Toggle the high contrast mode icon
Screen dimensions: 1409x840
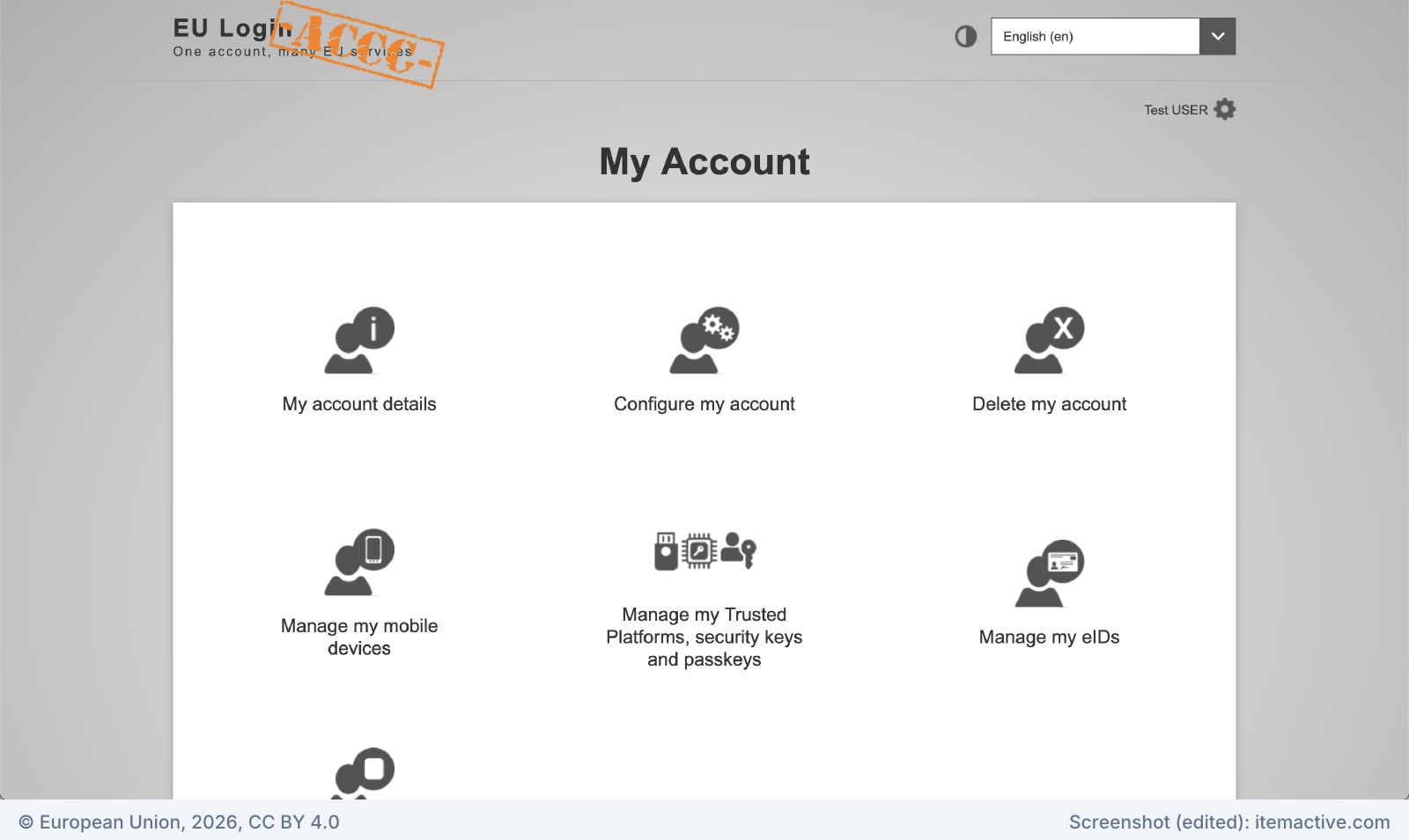pos(966,36)
